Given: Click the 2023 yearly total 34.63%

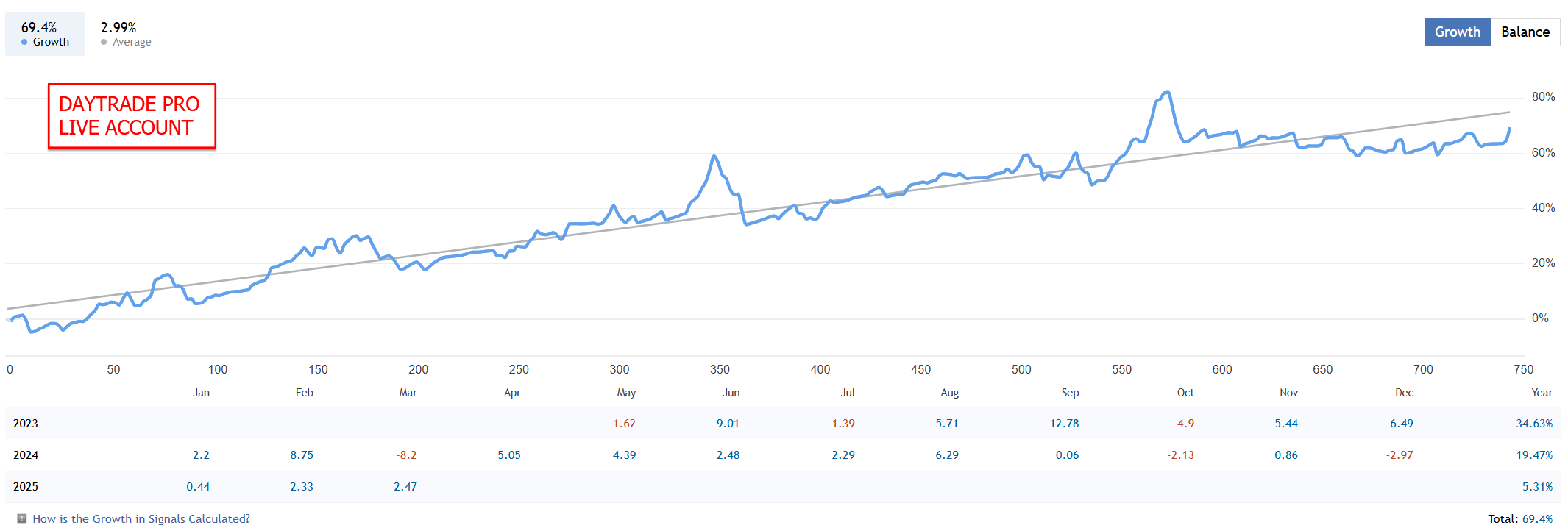Looking at the screenshot, I should click(1534, 424).
